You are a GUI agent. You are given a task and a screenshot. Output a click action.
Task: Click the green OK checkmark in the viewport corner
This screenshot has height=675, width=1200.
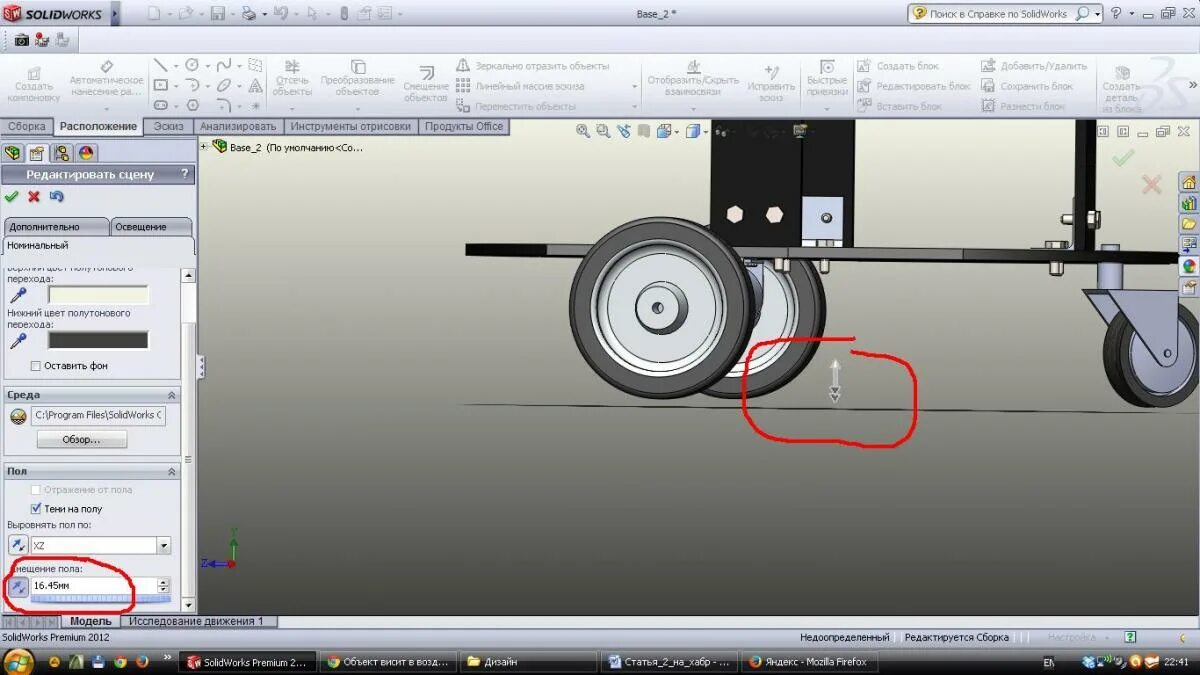(1123, 157)
